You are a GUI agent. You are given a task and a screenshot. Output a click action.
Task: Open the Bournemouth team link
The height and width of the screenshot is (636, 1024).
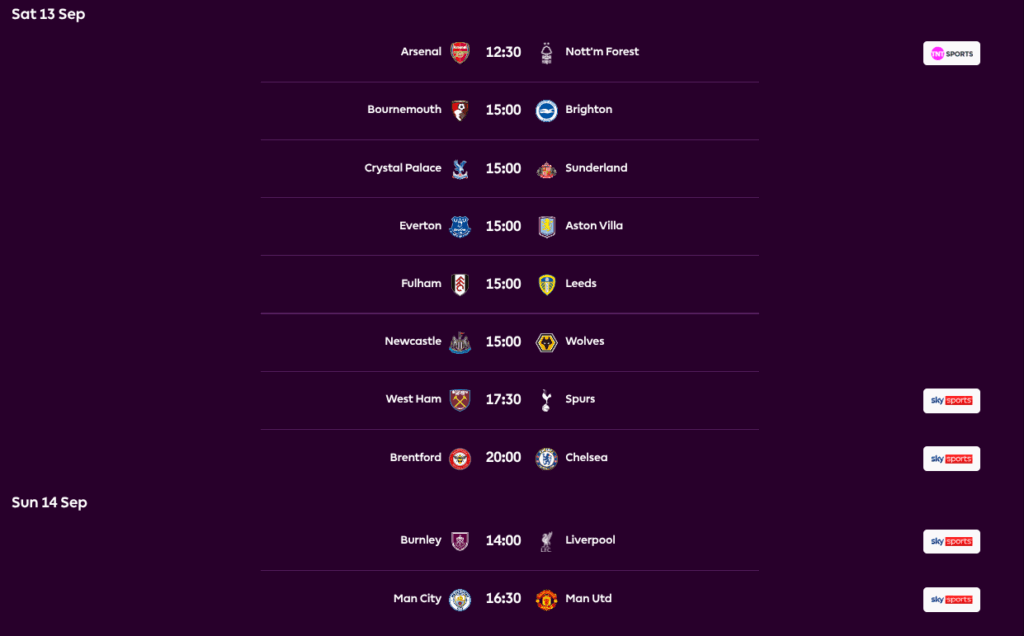[404, 110]
